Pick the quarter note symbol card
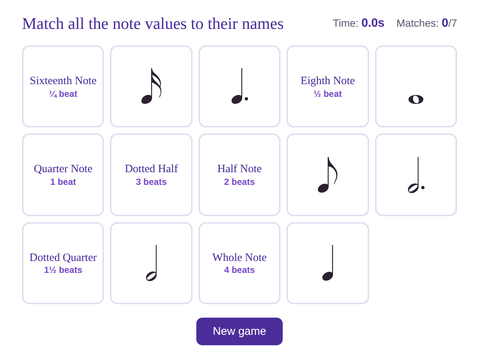The image size is (480, 360). 328,263
